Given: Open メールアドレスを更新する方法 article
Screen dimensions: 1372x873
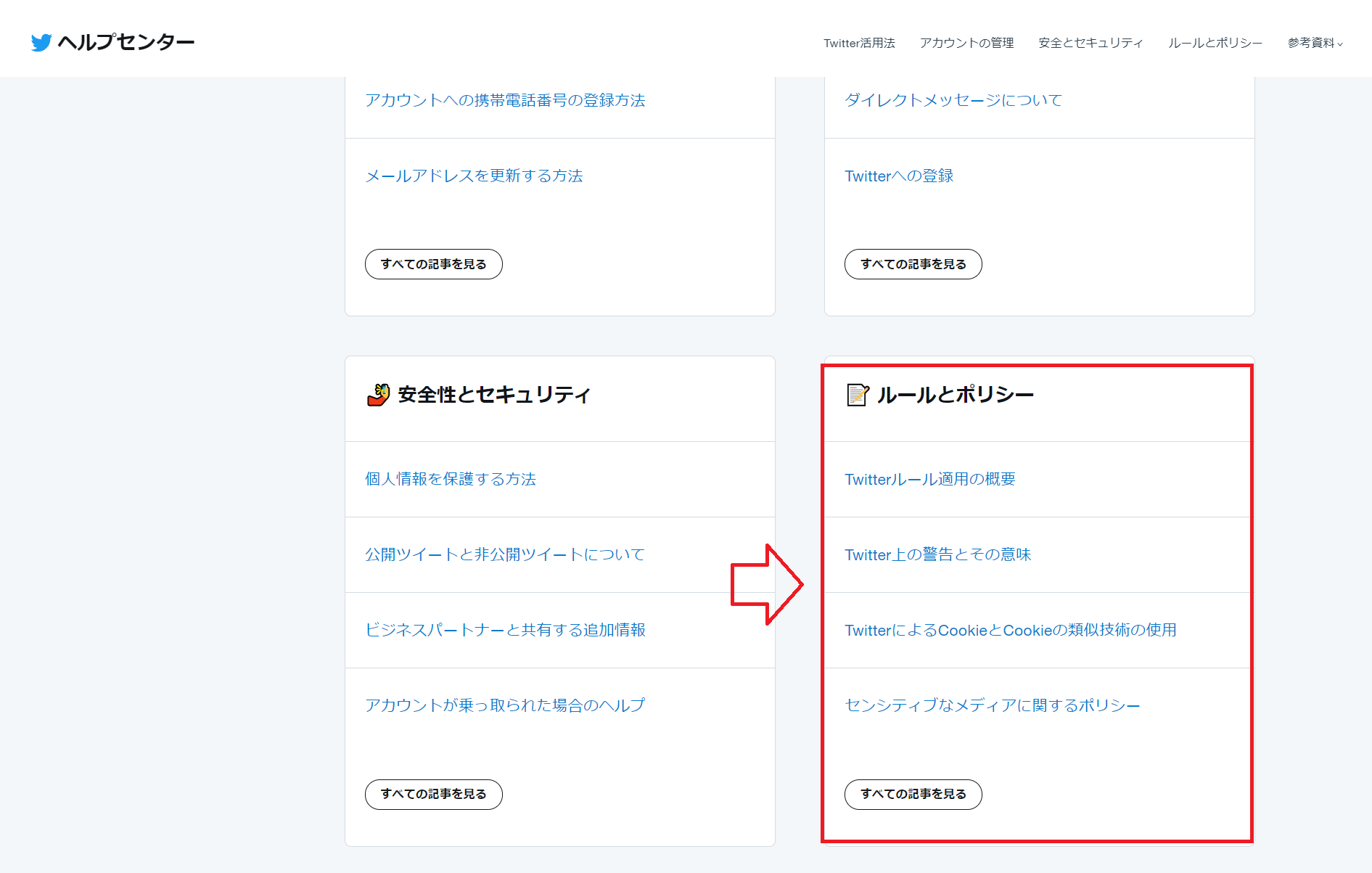Looking at the screenshot, I should [x=474, y=176].
